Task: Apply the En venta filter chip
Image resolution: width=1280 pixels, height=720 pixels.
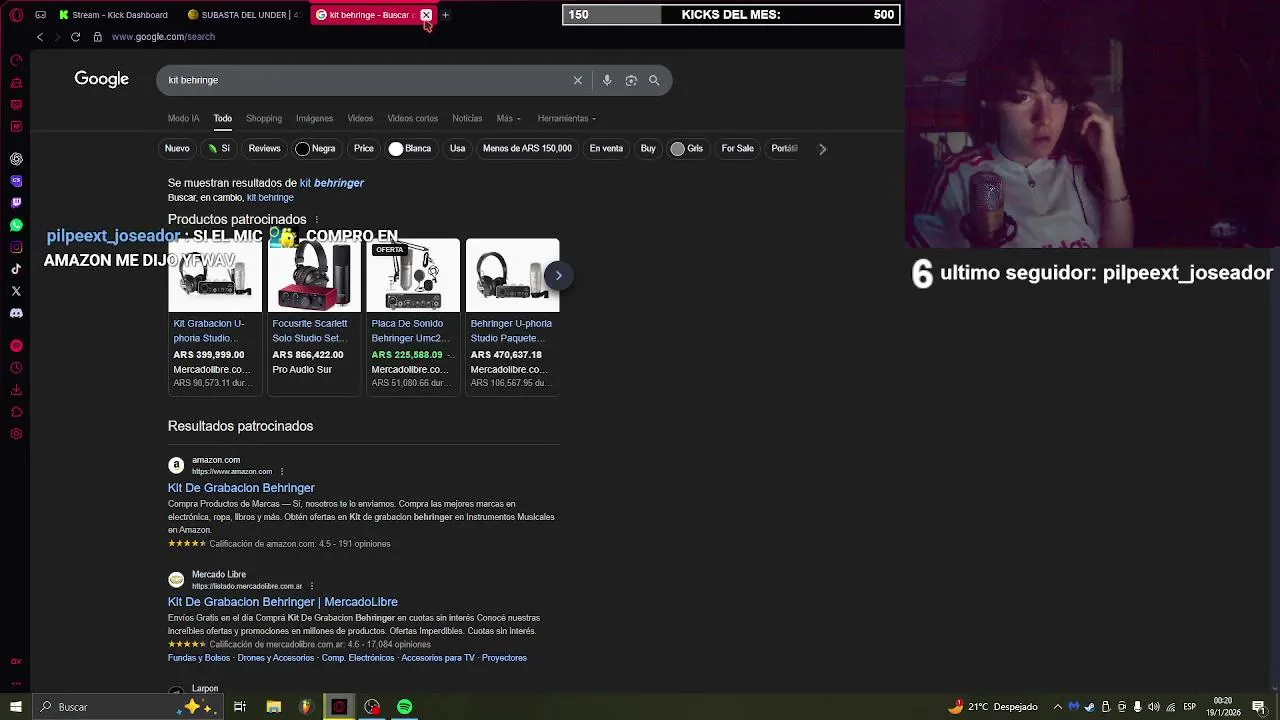Action: click(x=606, y=148)
